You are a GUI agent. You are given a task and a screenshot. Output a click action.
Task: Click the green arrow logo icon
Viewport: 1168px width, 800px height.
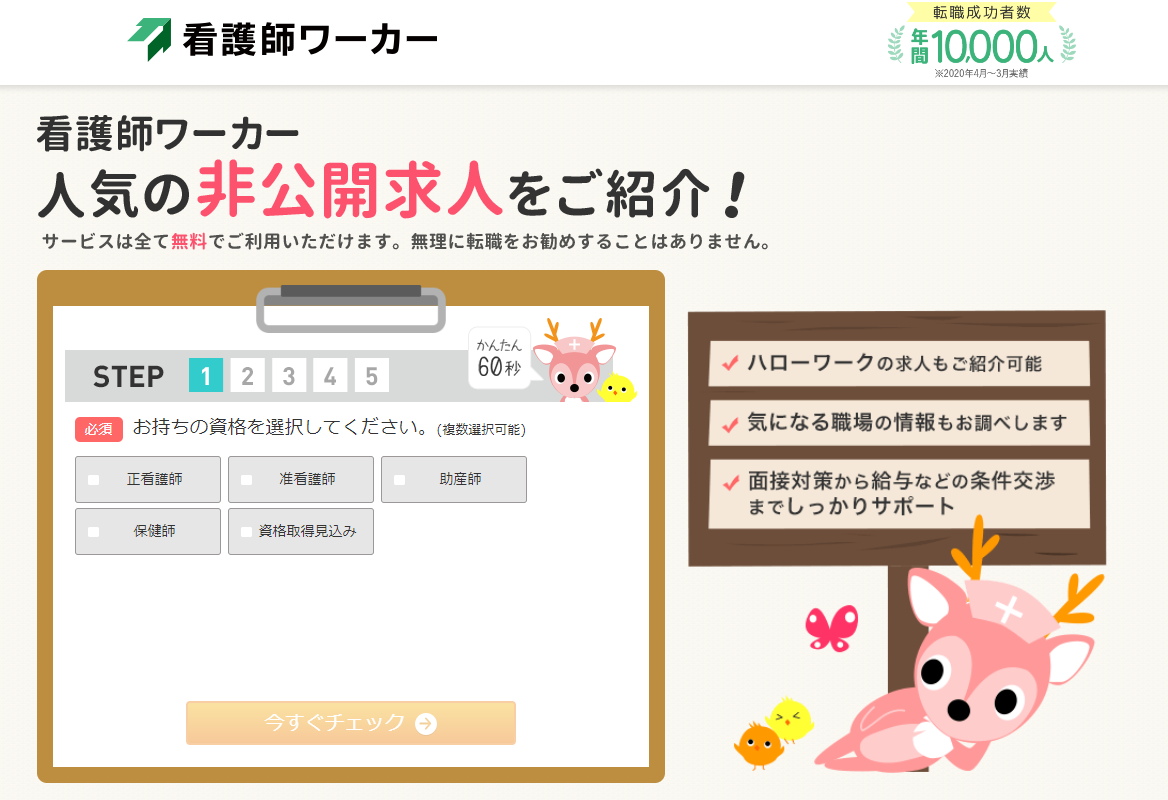150,38
